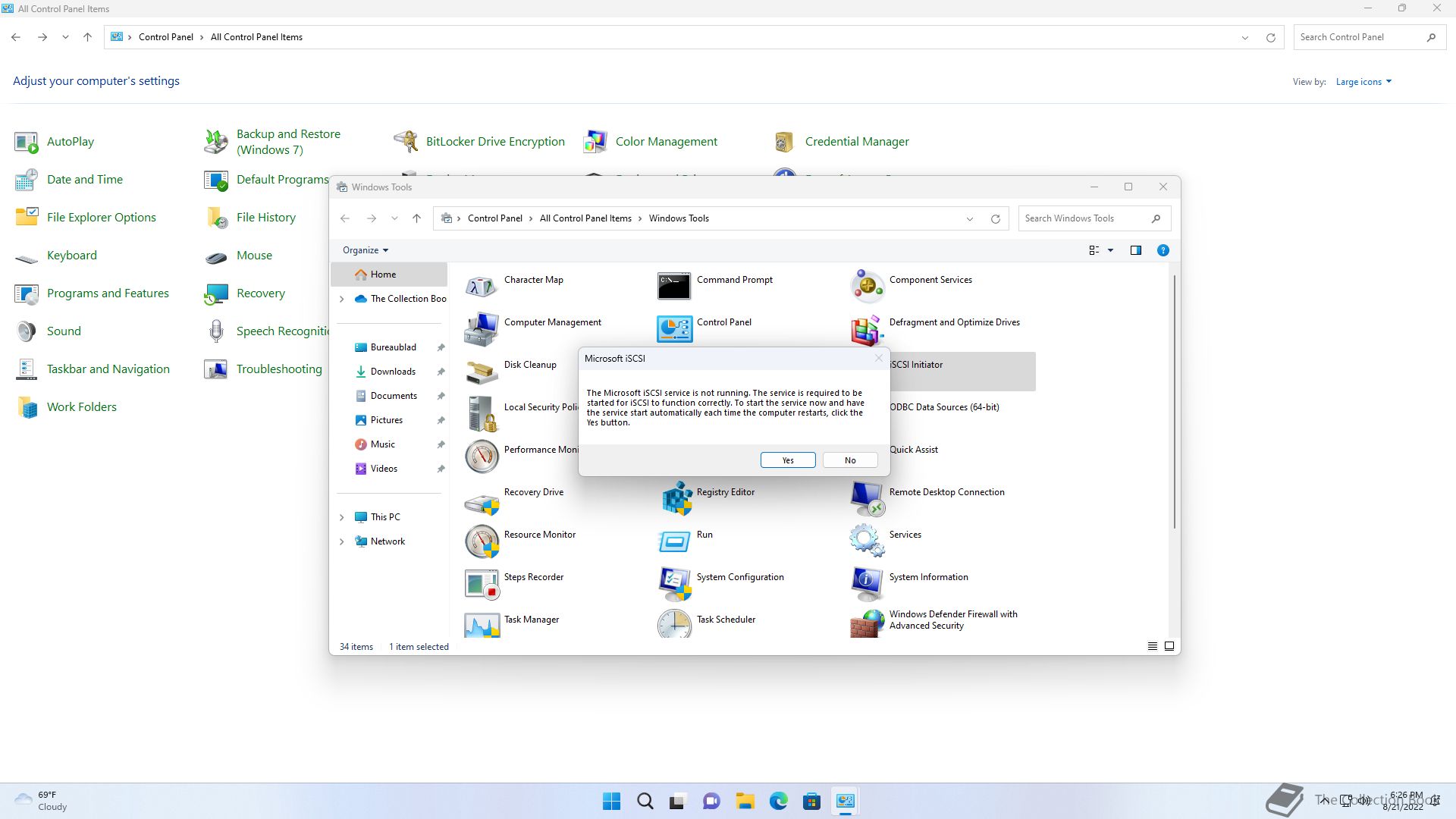Viewport: 1456px width, 819px height.
Task: Open Windows Defender Firewall icon
Action: pyautogui.click(x=867, y=623)
